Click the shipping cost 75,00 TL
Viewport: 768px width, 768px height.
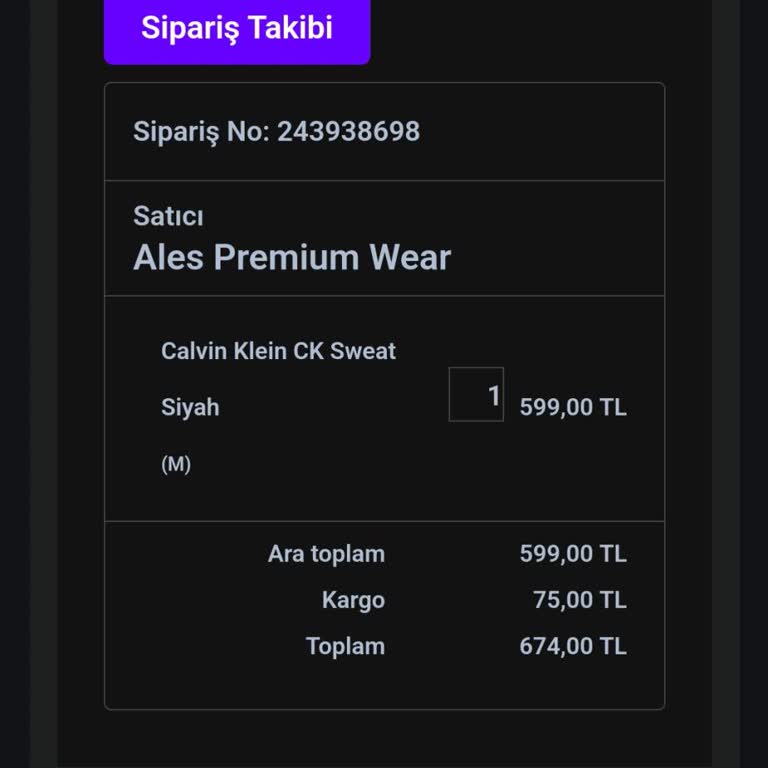click(x=580, y=600)
